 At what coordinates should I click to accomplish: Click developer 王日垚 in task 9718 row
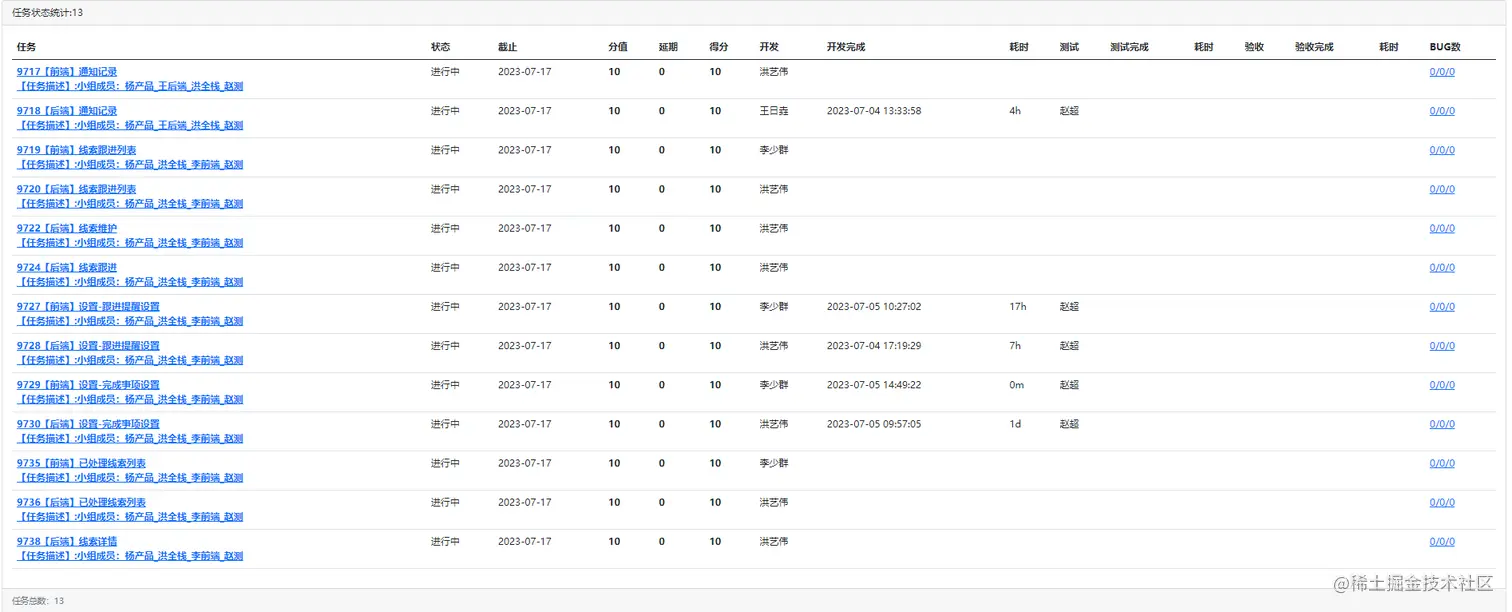tap(774, 111)
